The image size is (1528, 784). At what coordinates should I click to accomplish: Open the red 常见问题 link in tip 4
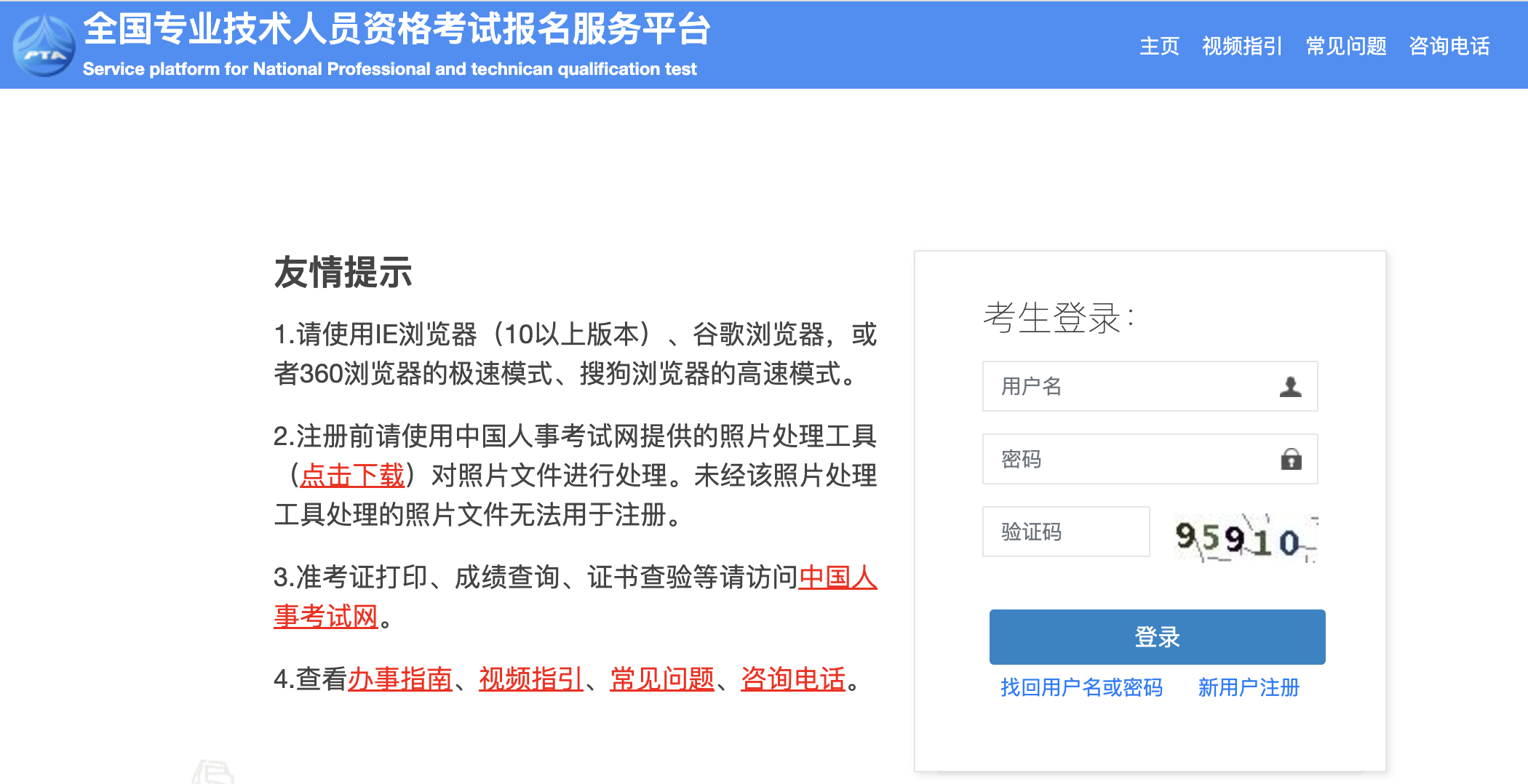662,679
